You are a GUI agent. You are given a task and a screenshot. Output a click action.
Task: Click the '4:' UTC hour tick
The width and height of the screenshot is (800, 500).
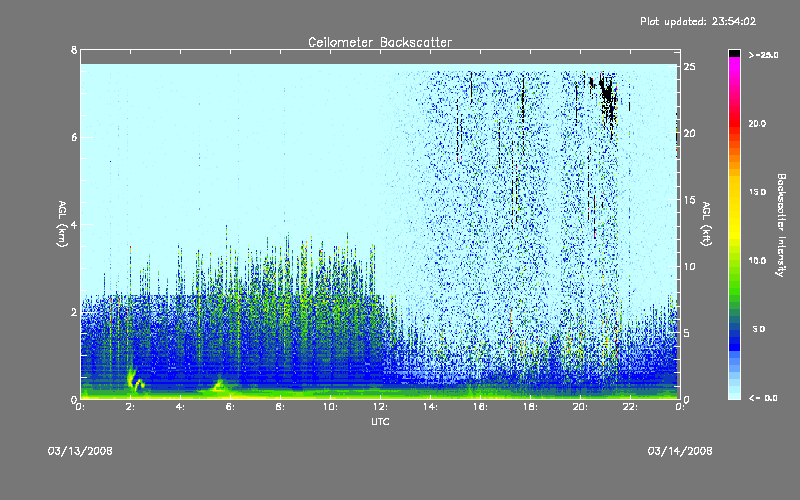[181, 407]
